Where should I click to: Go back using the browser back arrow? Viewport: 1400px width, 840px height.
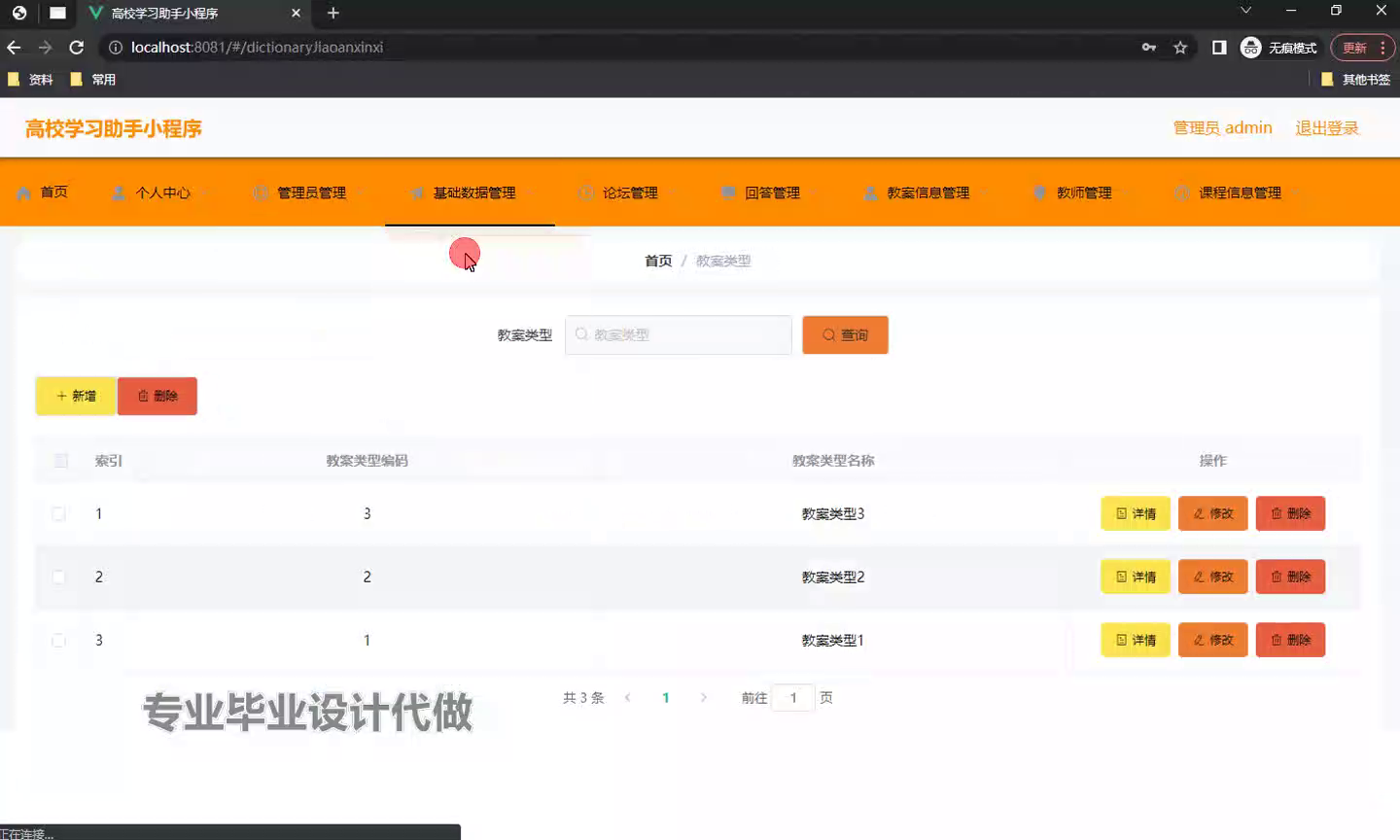click(14, 47)
